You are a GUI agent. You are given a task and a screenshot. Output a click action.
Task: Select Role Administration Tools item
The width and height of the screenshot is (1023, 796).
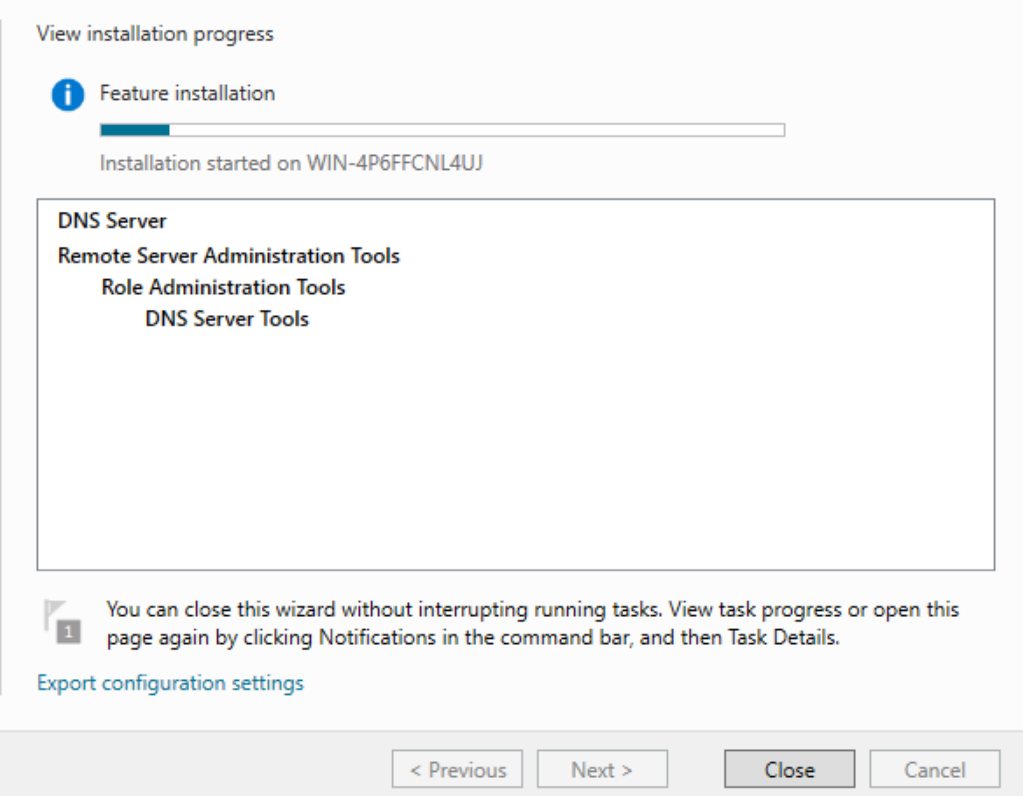coord(223,287)
